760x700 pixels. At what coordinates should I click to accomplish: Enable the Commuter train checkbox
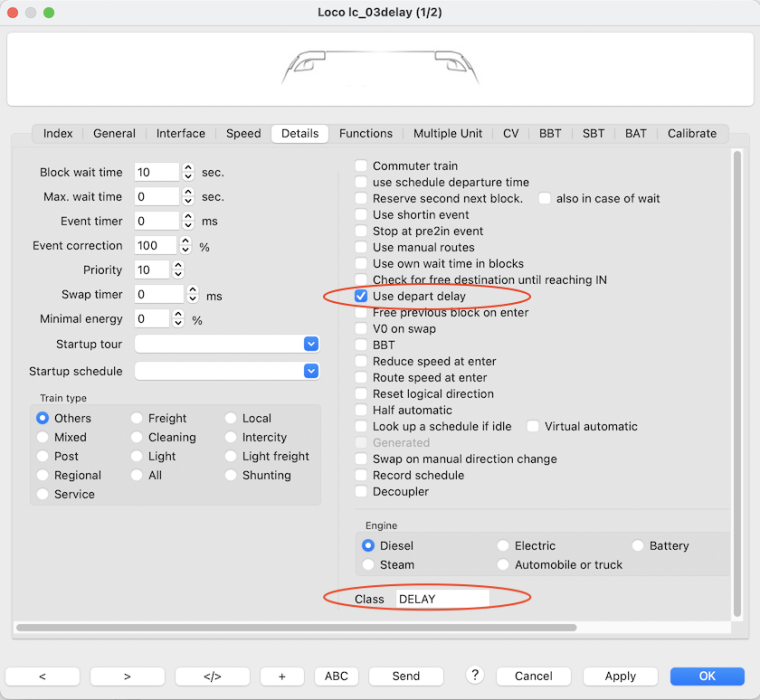point(362,166)
